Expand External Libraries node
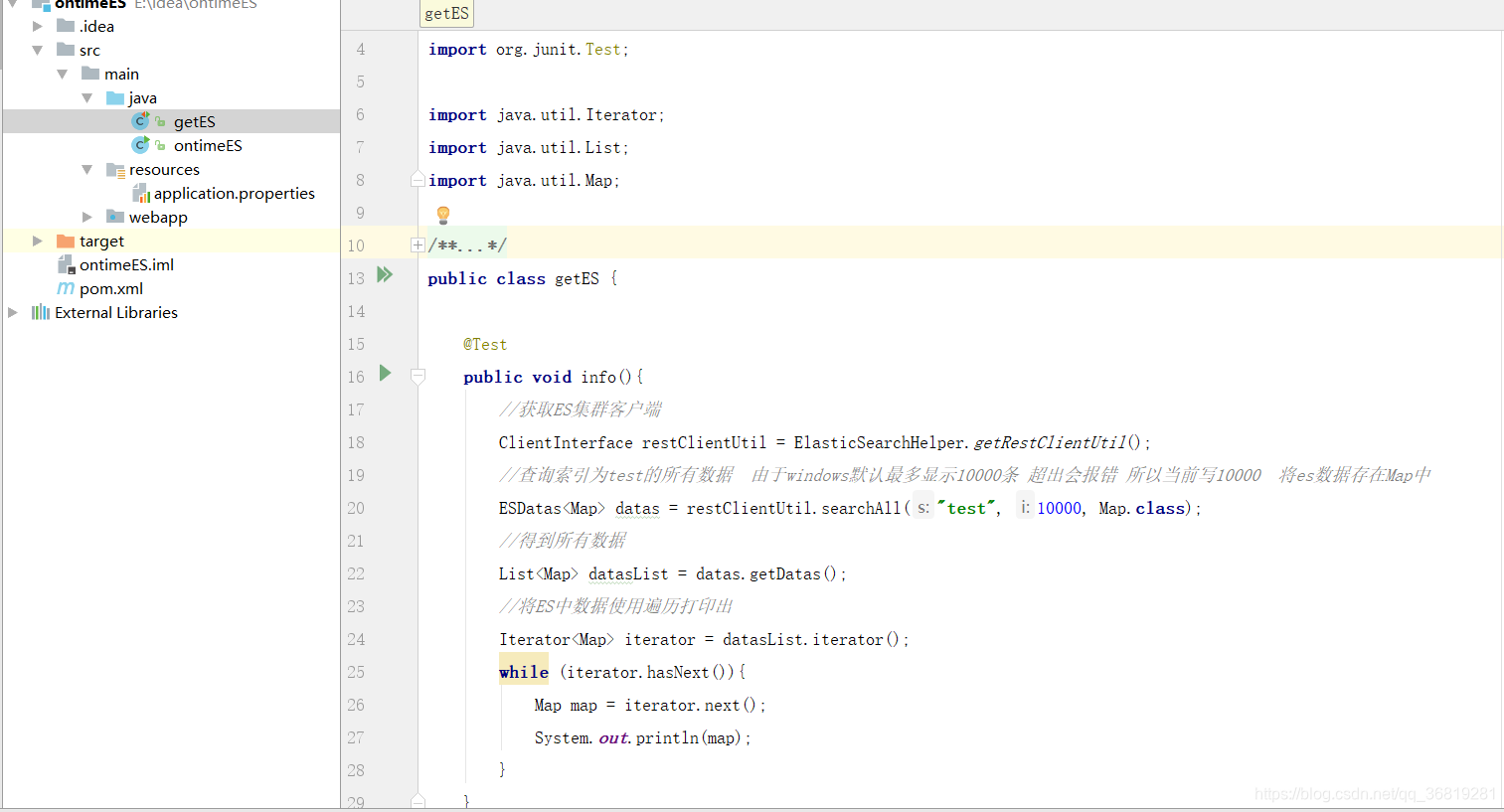The width and height of the screenshot is (1504, 812). (x=13, y=312)
